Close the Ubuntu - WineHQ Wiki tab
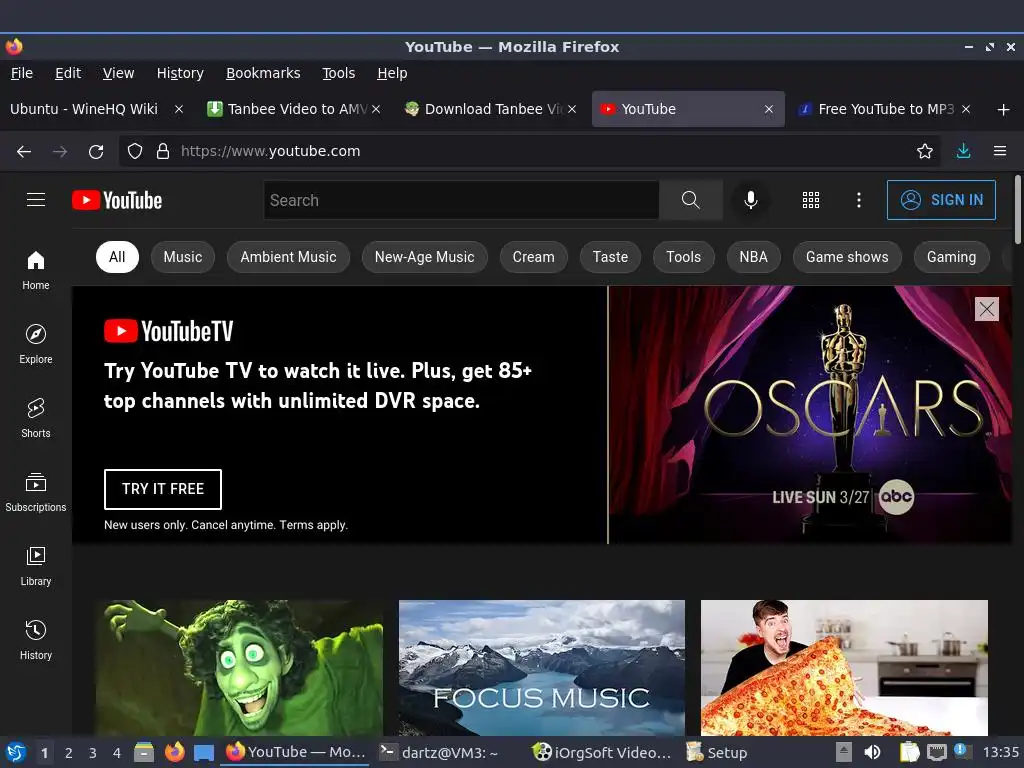 point(179,109)
